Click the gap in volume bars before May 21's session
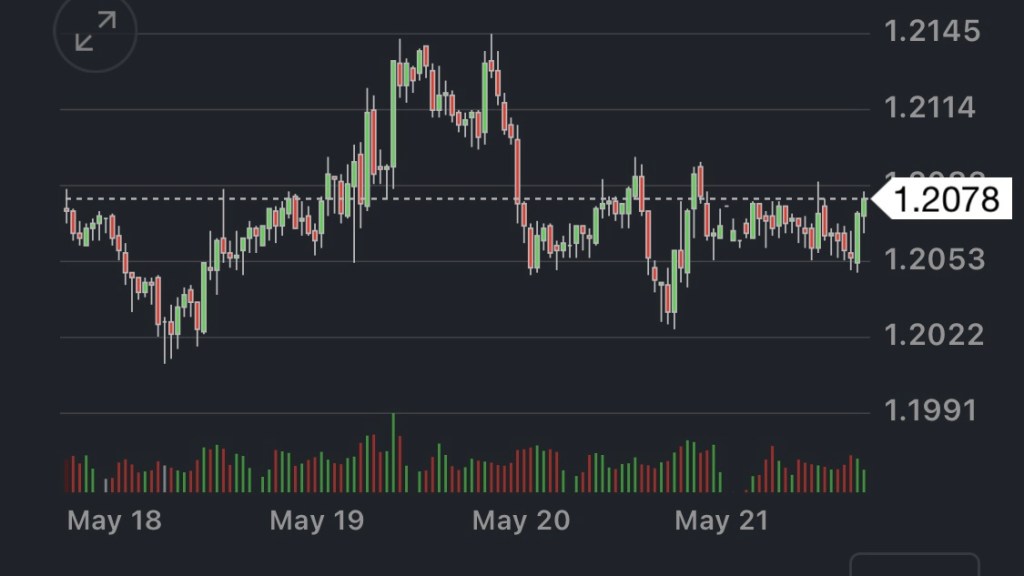 tap(735, 482)
